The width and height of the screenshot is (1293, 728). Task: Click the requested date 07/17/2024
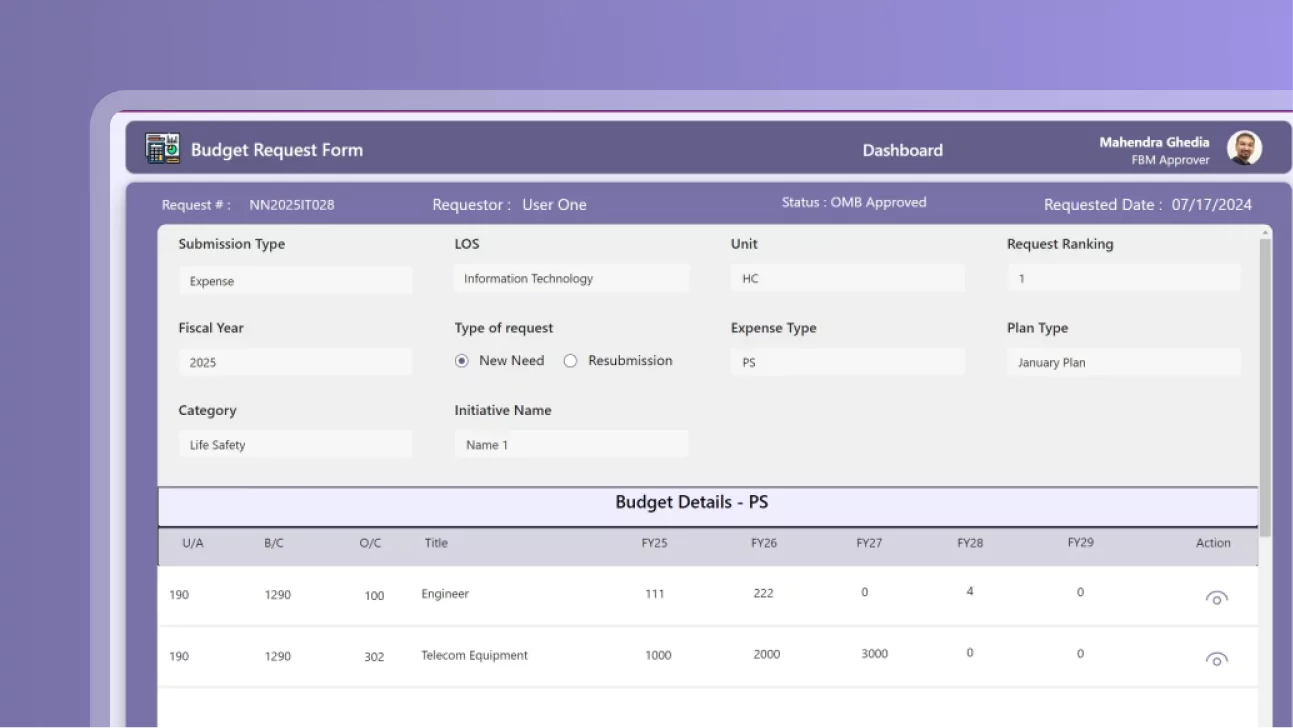(x=1212, y=205)
